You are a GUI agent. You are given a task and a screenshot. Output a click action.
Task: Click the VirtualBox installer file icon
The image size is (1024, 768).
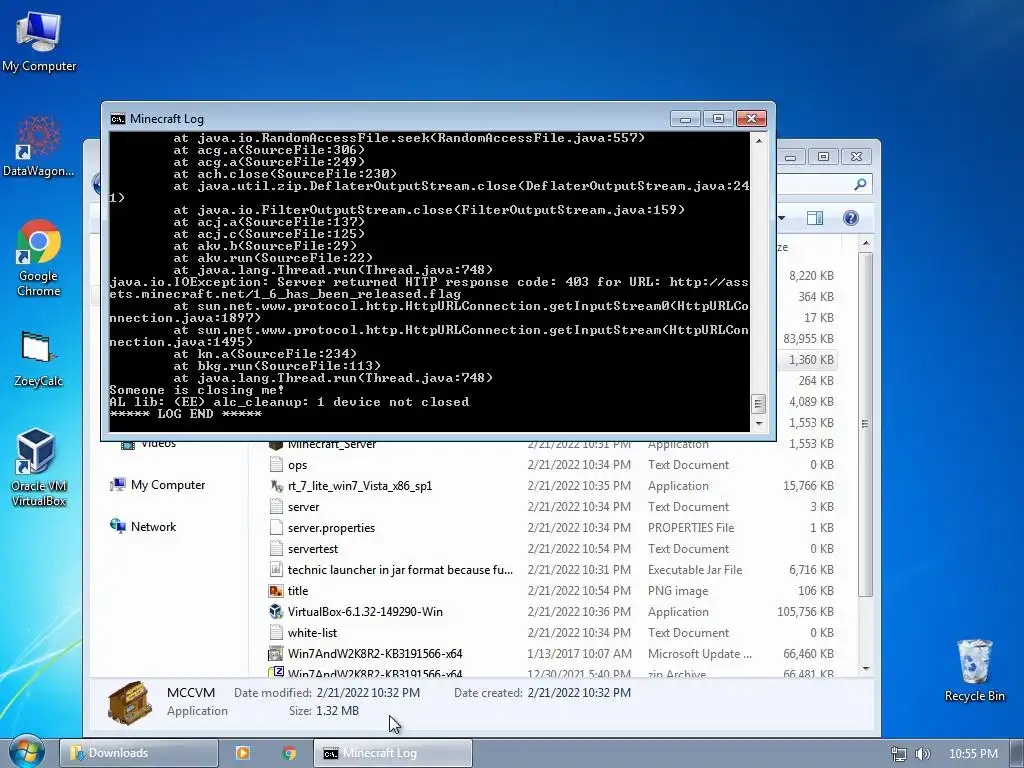pos(276,611)
